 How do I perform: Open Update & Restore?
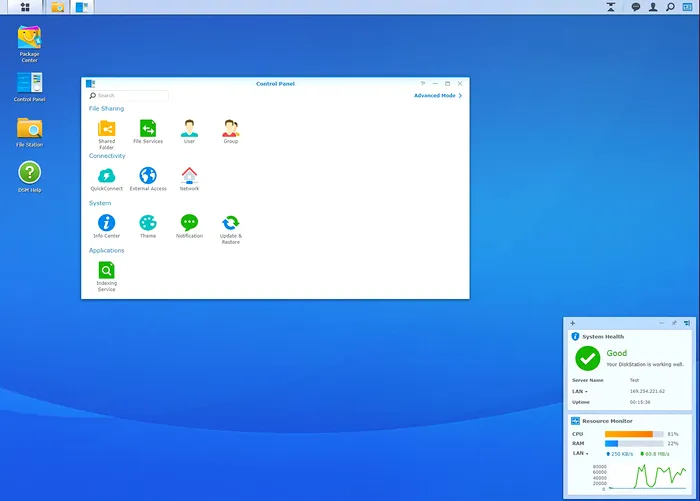pyautogui.click(x=230, y=229)
